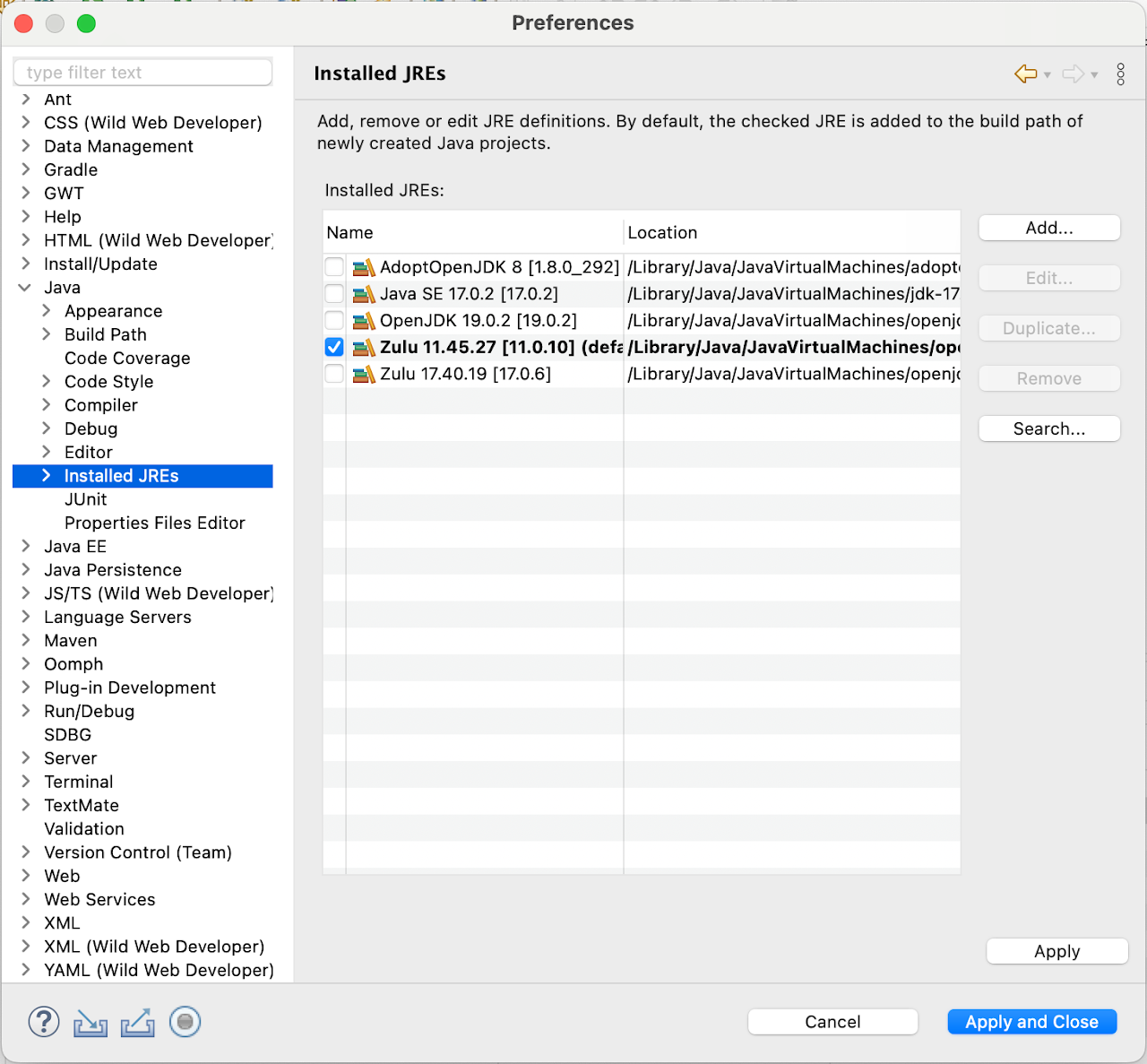This screenshot has width=1147, height=1064.
Task: Click the Remove button
Action: tap(1049, 378)
